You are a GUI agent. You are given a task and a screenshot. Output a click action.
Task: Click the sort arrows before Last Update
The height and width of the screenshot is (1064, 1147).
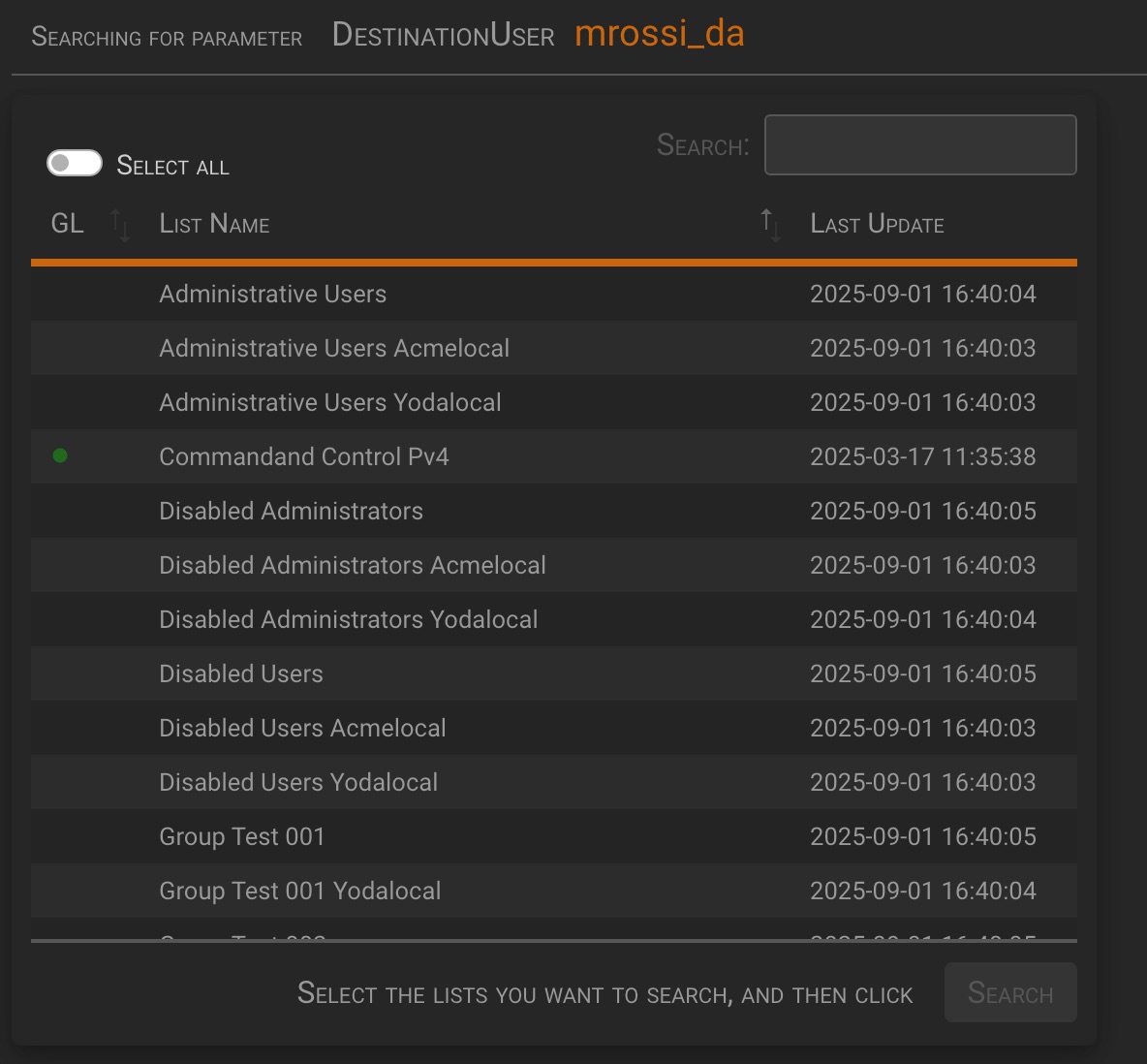pos(770,225)
